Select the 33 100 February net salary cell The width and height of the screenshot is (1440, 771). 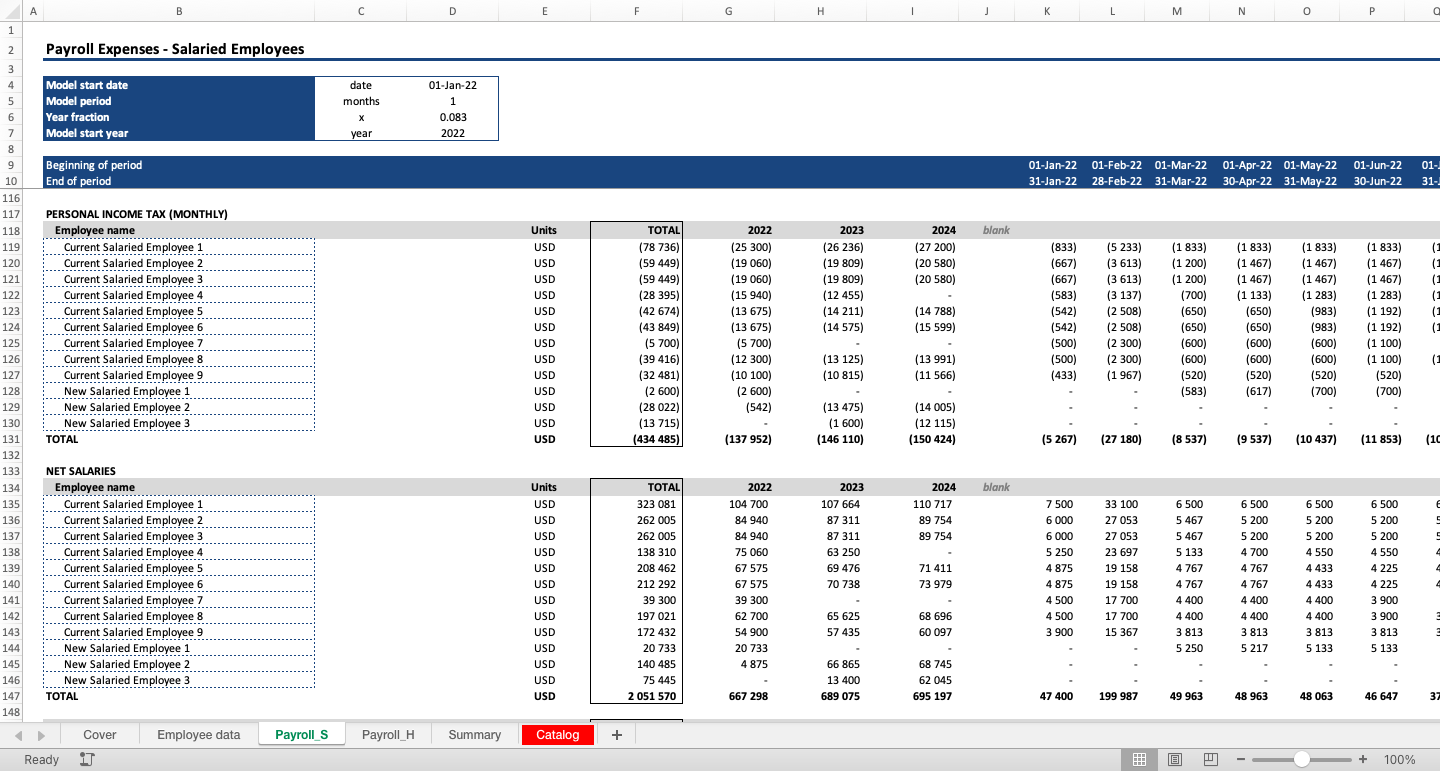[1112, 504]
